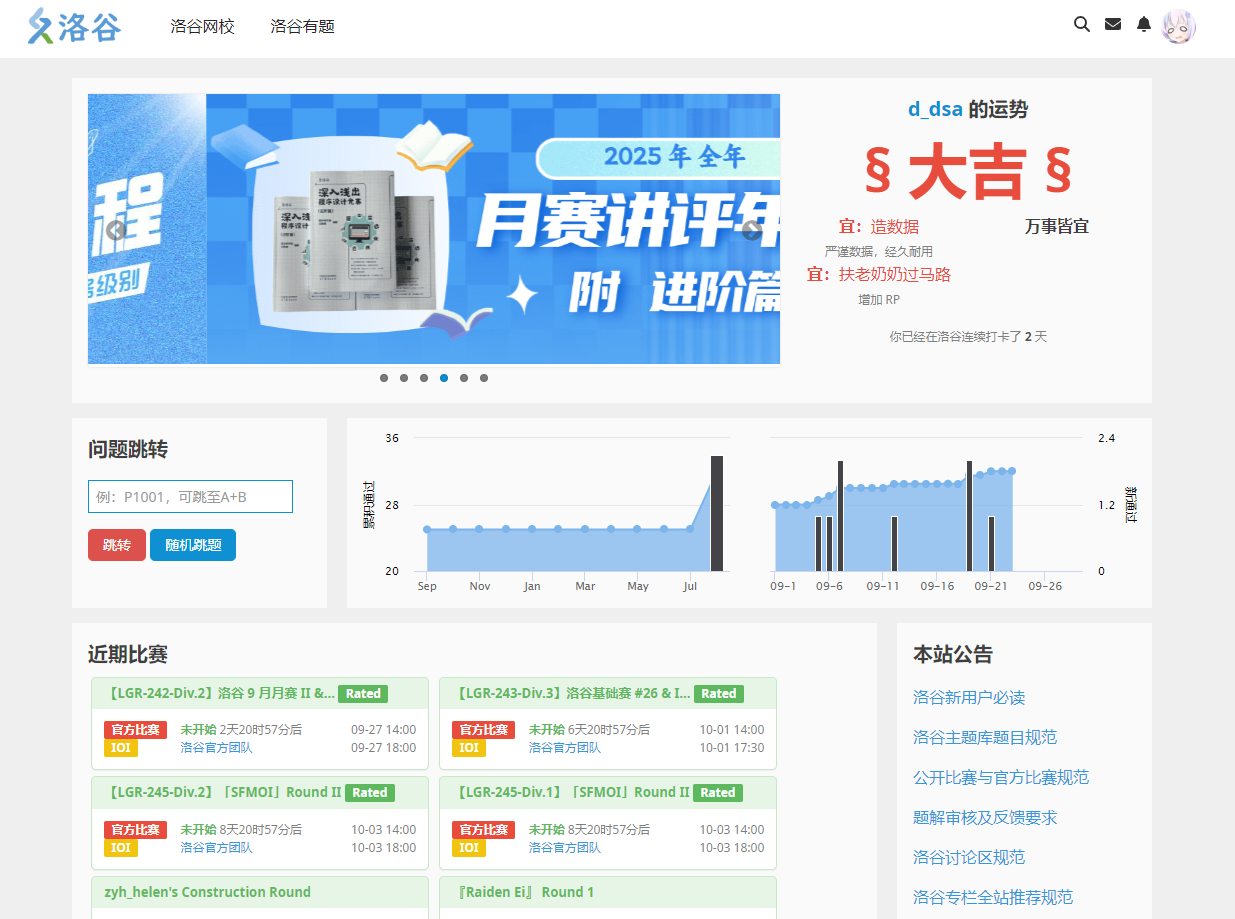
Task: Click the search magnifier icon in header
Action: [x=1081, y=25]
